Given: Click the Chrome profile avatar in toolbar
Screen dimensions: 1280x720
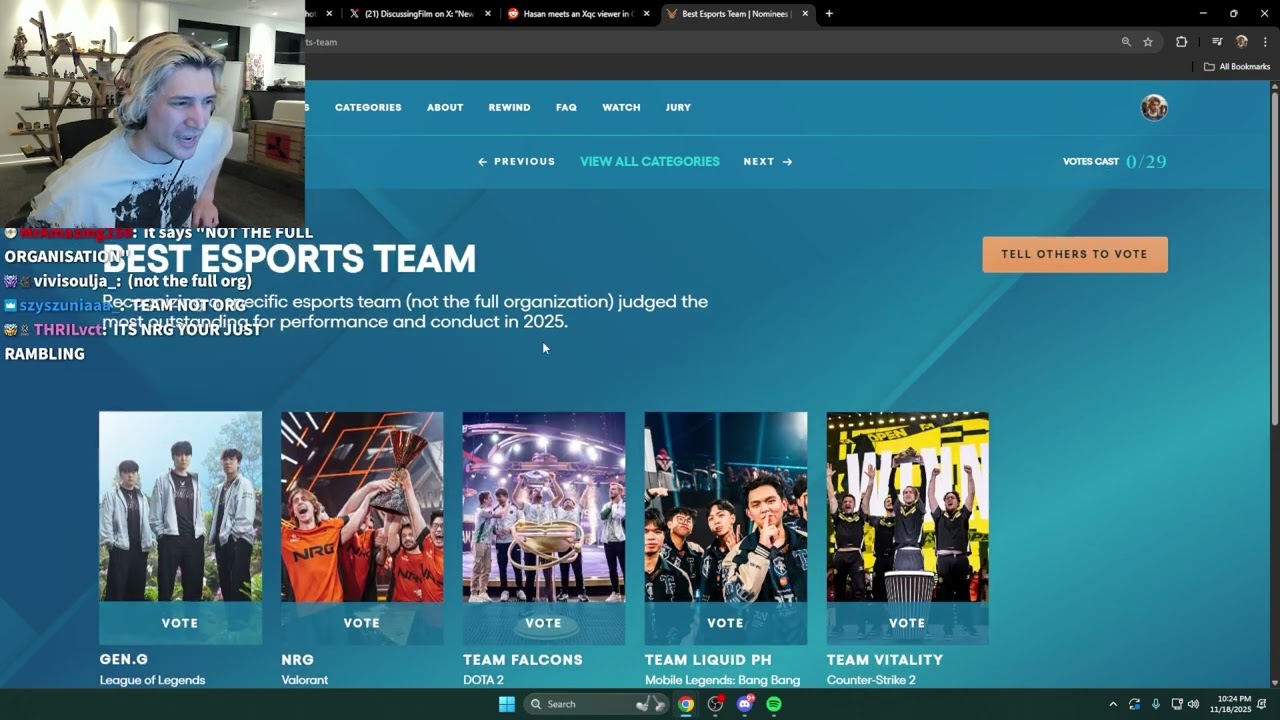Looking at the screenshot, I should 1242,42.
